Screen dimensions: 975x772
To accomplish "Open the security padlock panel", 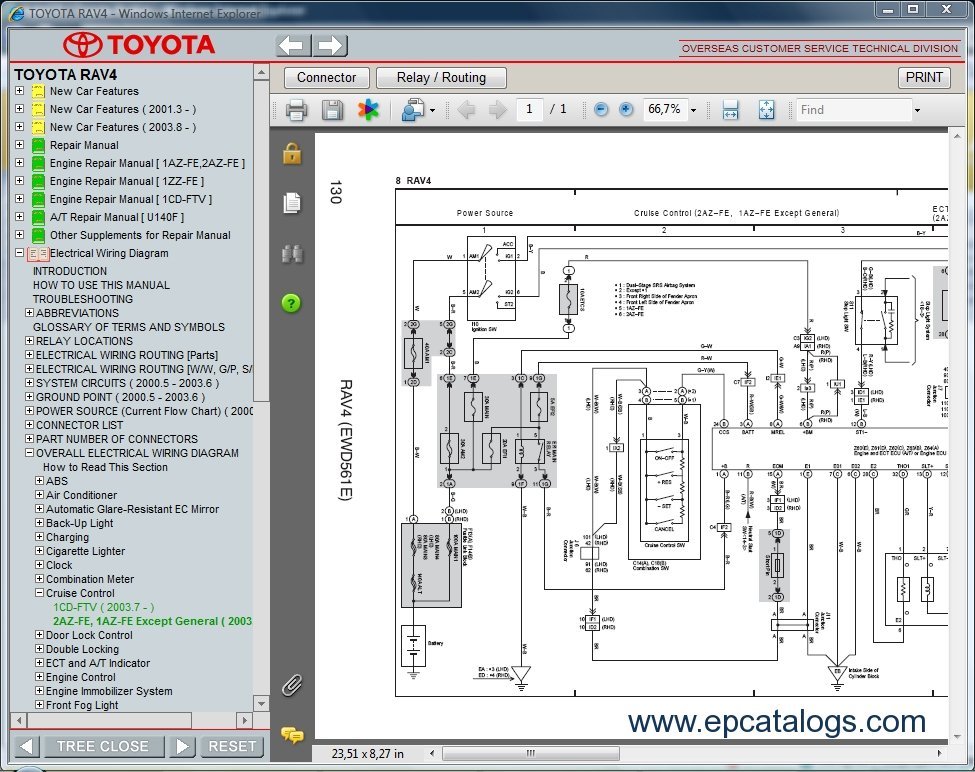I will [x=292, y=153].
